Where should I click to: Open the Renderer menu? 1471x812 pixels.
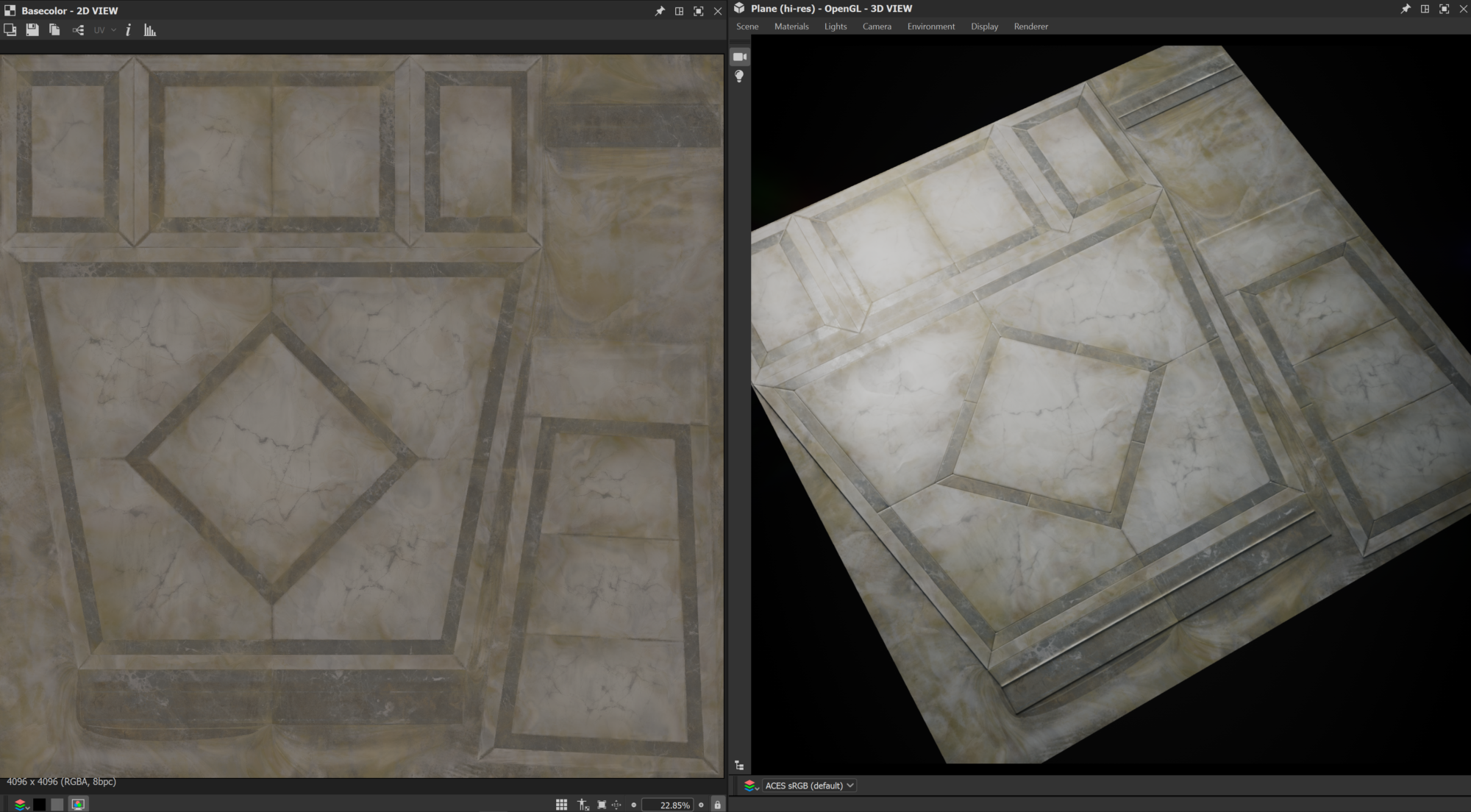[x=1030, y=26]
